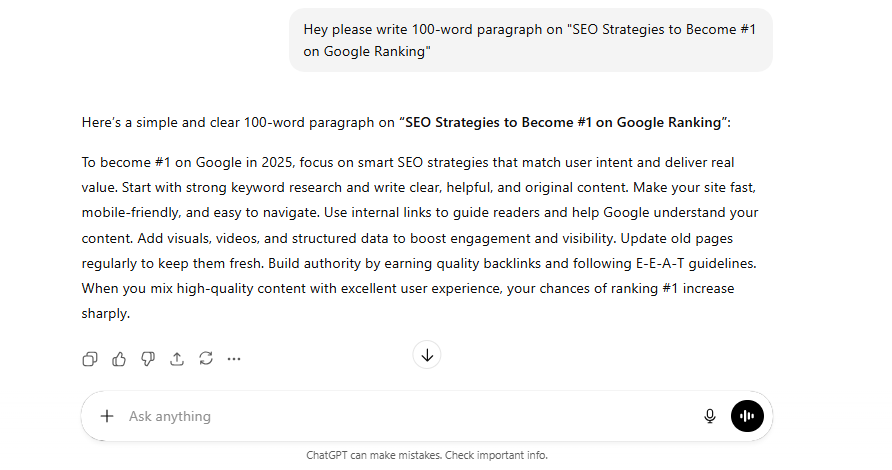
Task: Jump to bottom with the down-arrow button
Action: 427,355
